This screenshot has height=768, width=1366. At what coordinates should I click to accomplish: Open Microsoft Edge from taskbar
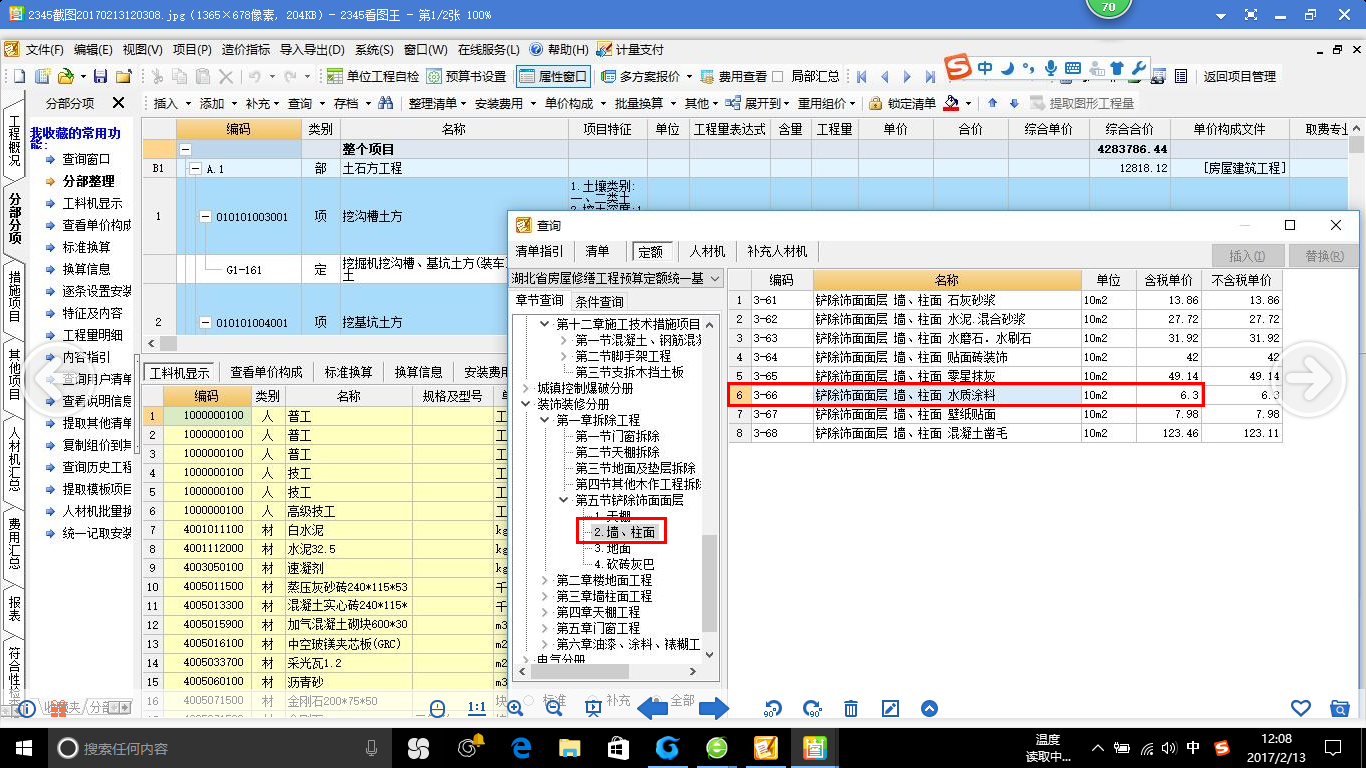[x=521, y=747]
